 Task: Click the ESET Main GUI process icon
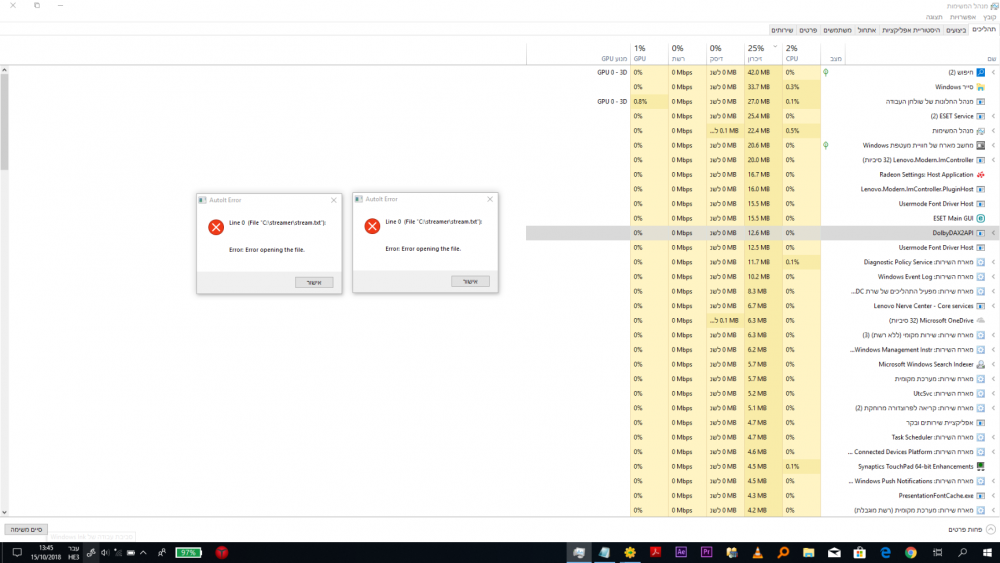coord(980,218)
